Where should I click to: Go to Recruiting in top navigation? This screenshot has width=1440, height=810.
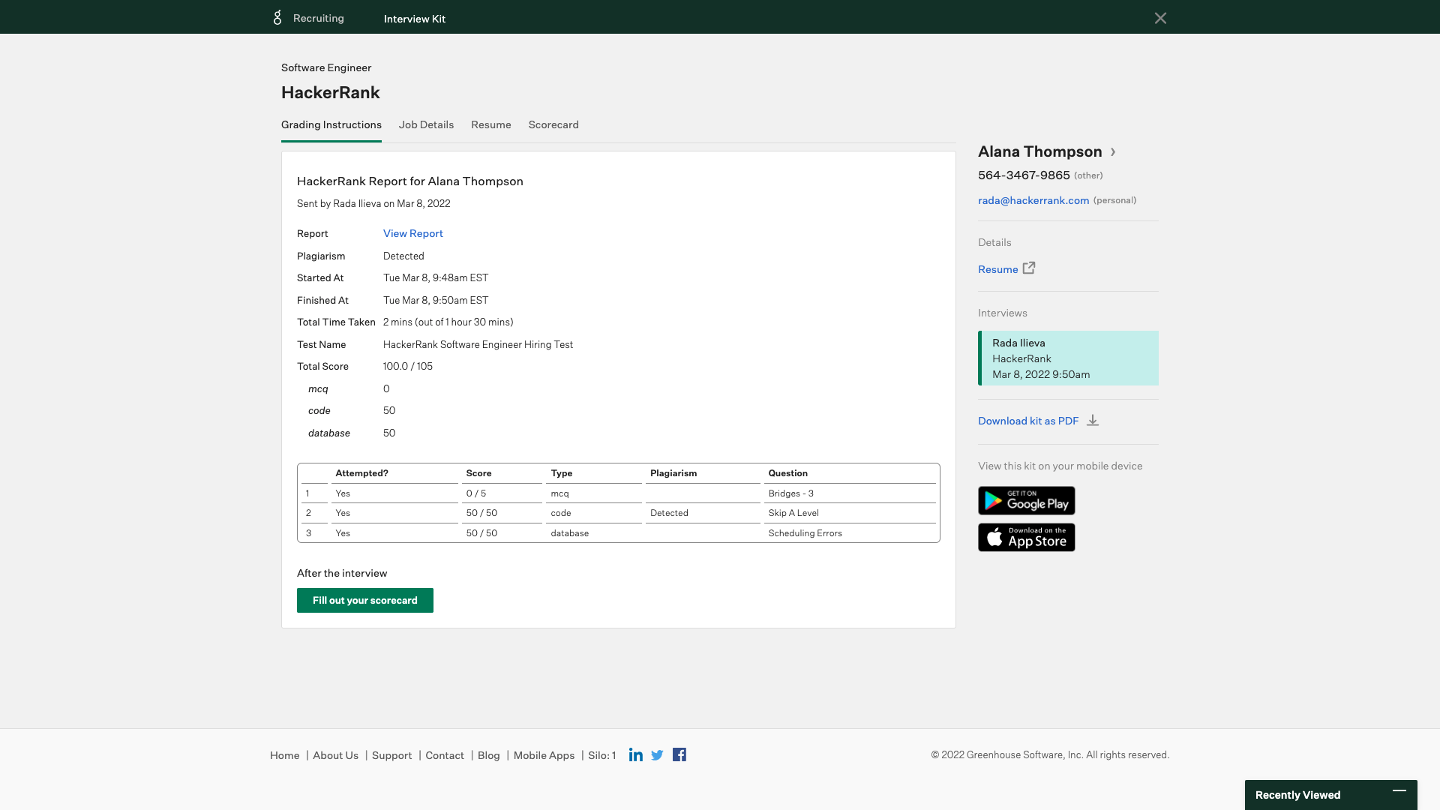point(318,18)
